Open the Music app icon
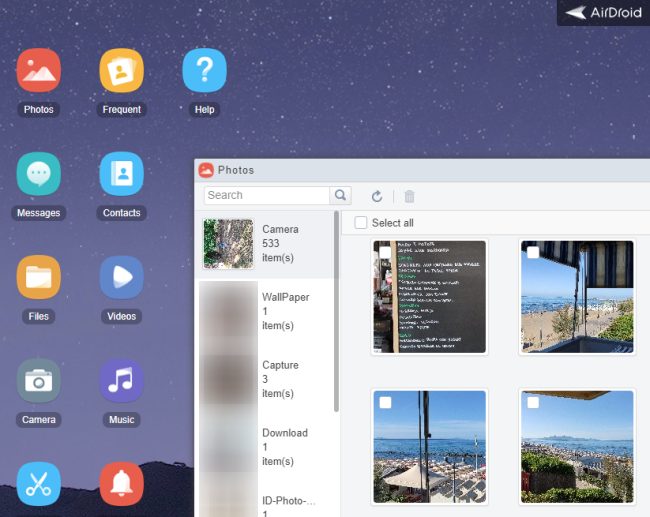Screen dimensions: 650x517 (x=121, y=381)
